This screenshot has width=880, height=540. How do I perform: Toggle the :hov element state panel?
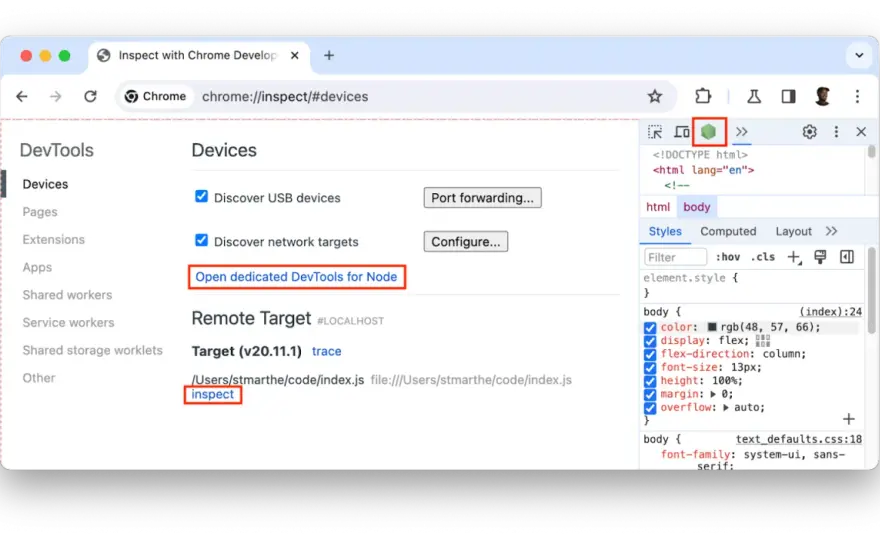[x=728, y=257]
